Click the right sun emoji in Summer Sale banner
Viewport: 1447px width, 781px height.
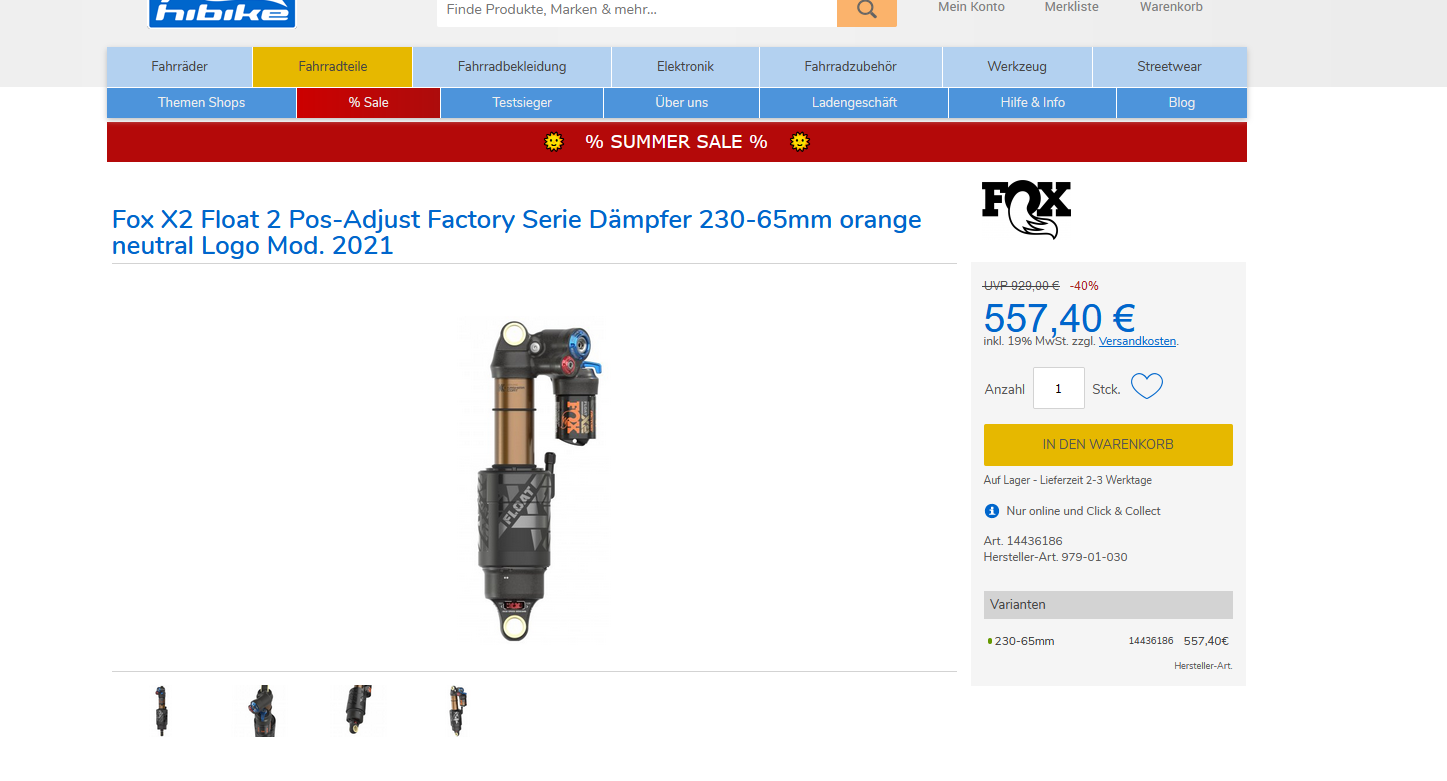point(799,142)
